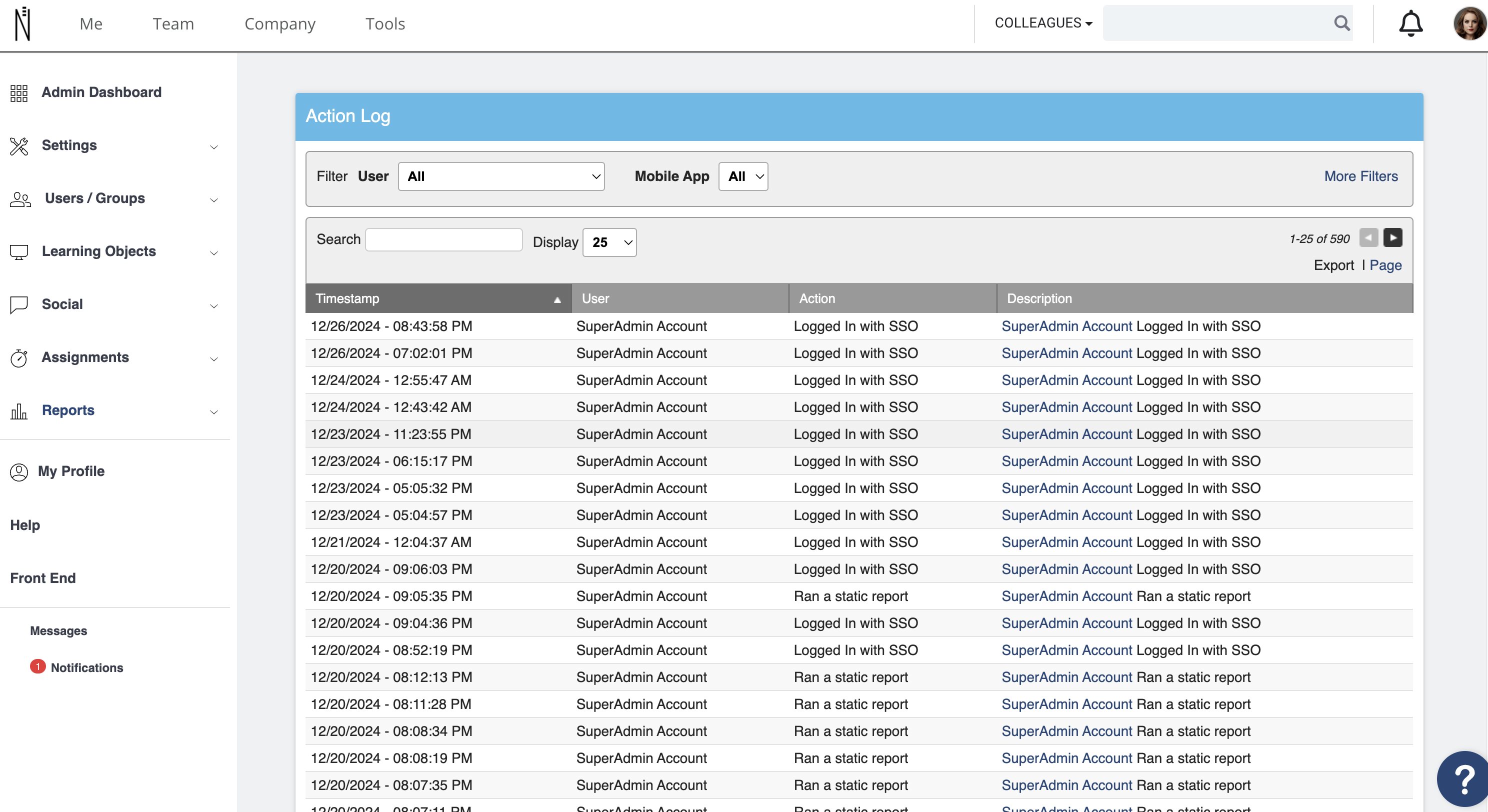Open the Me menu
Viewport: 1488px width, 812px height.
pos(90,23)
